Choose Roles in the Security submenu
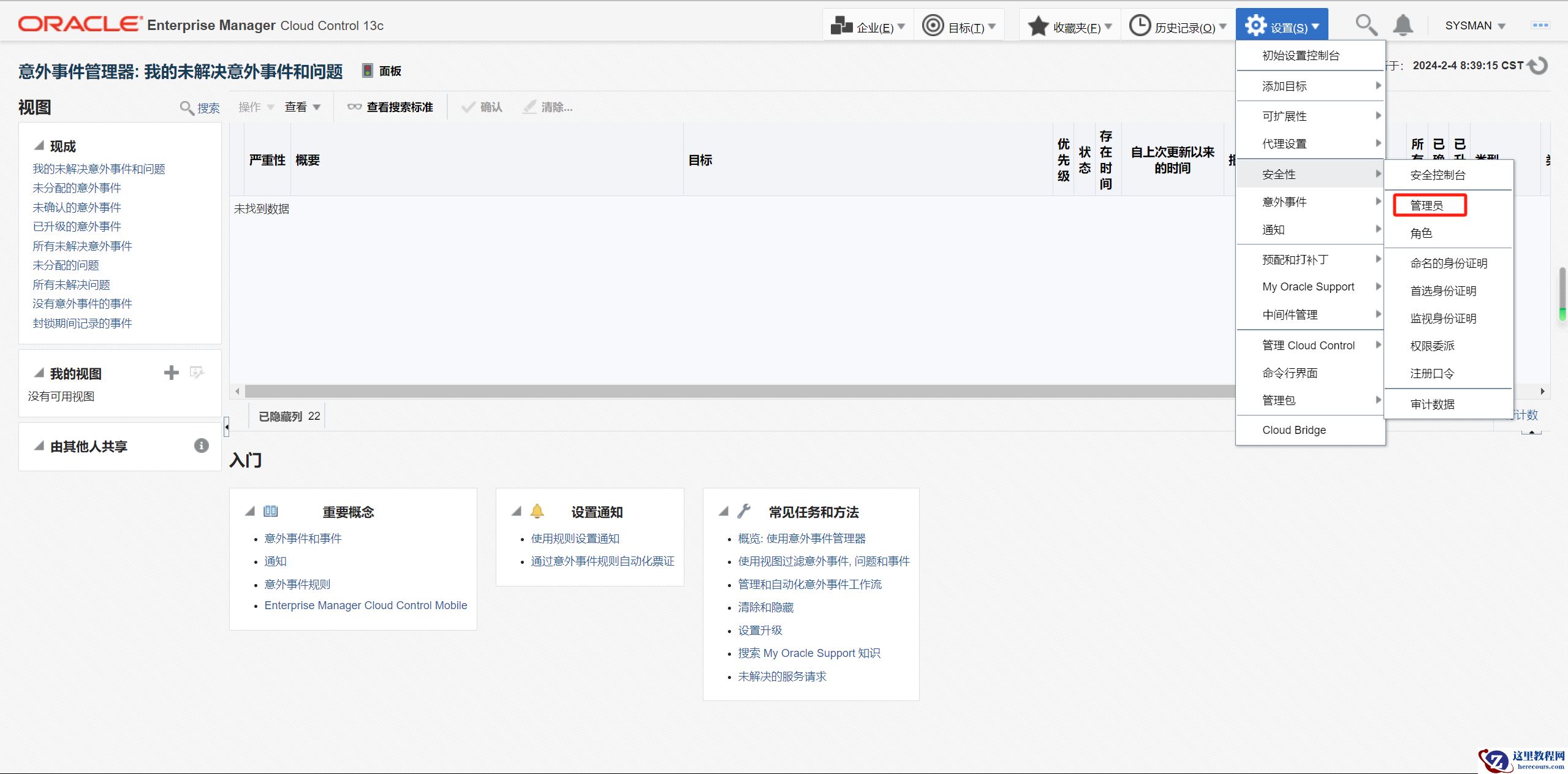Image resolution: width=1568 pixels, height=774 pixels. [x=1421, y=233]
